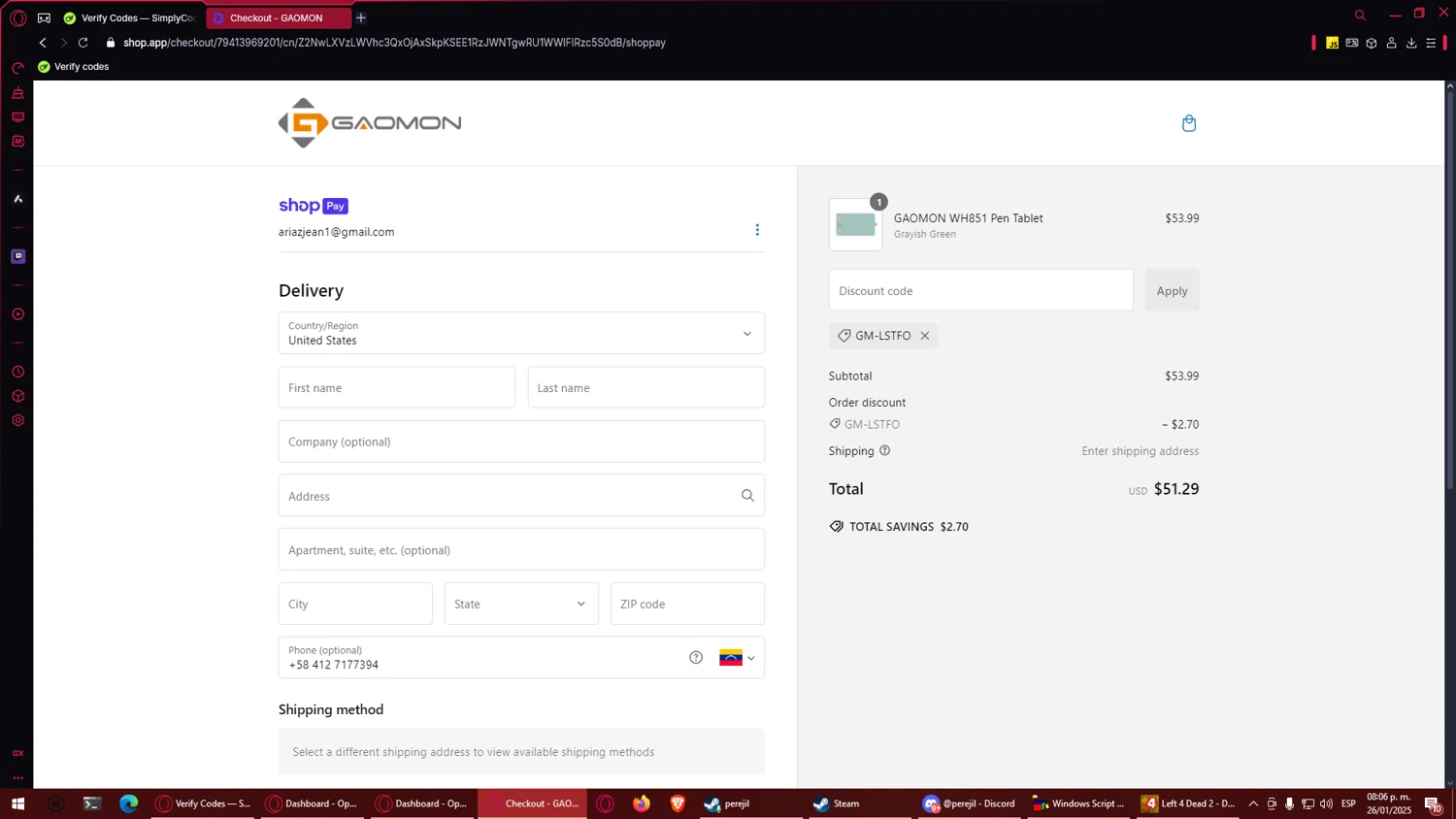Open Firefox from the taskbar

pyautogui.click(x=642, y=803)
